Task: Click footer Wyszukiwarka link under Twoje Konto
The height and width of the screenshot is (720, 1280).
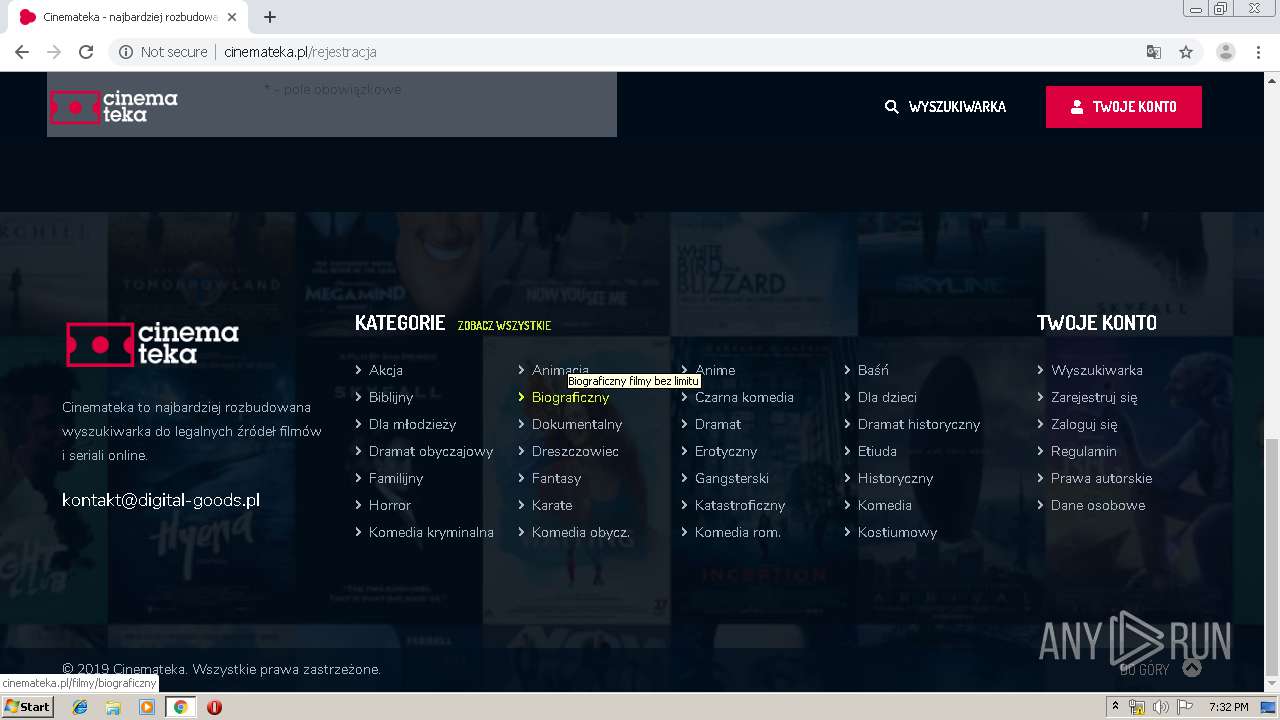Action: tap(1096, 370)
